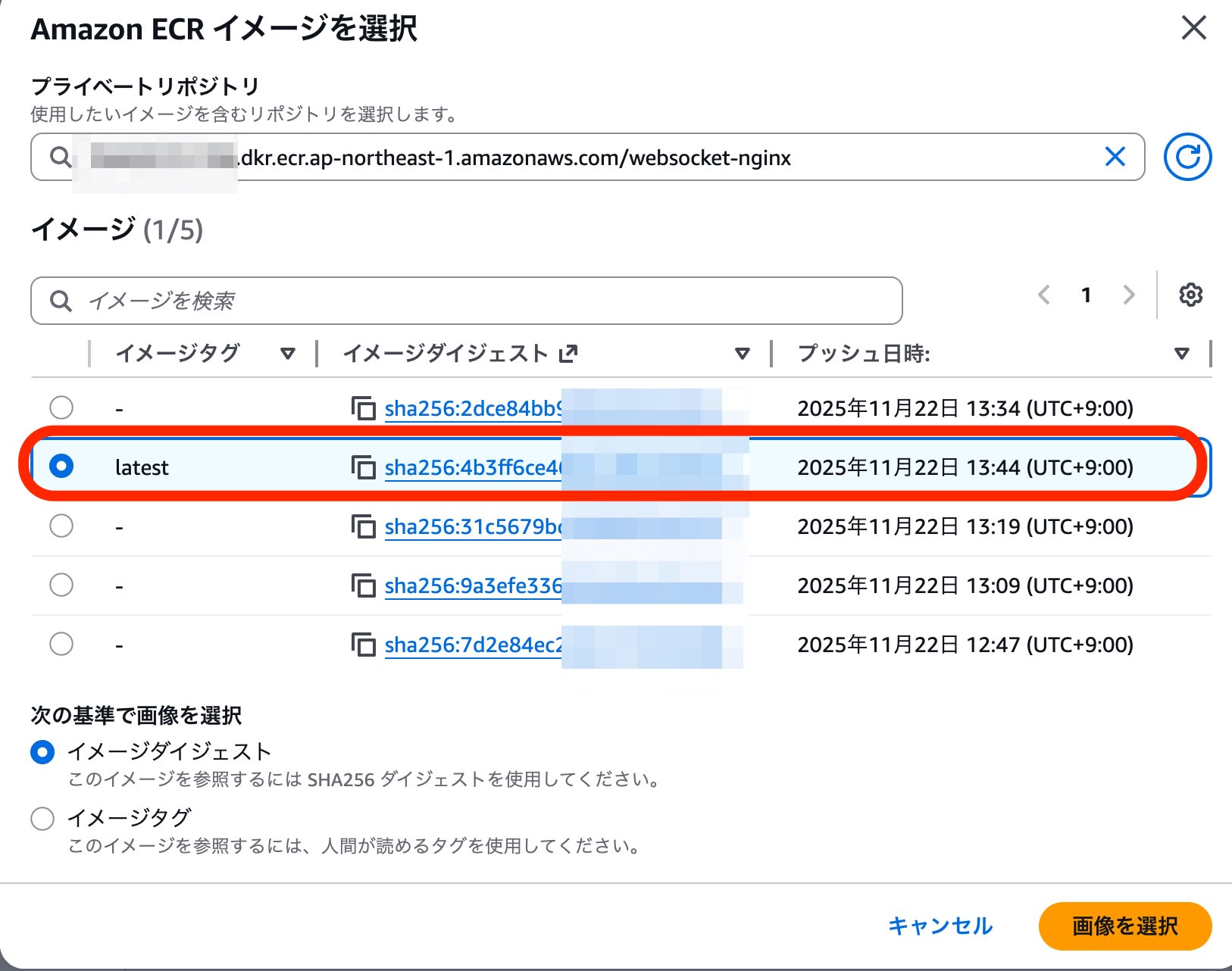Screen dimensions: 1232x971
Task: Select the image tagged latest
Action: (61, 466)
